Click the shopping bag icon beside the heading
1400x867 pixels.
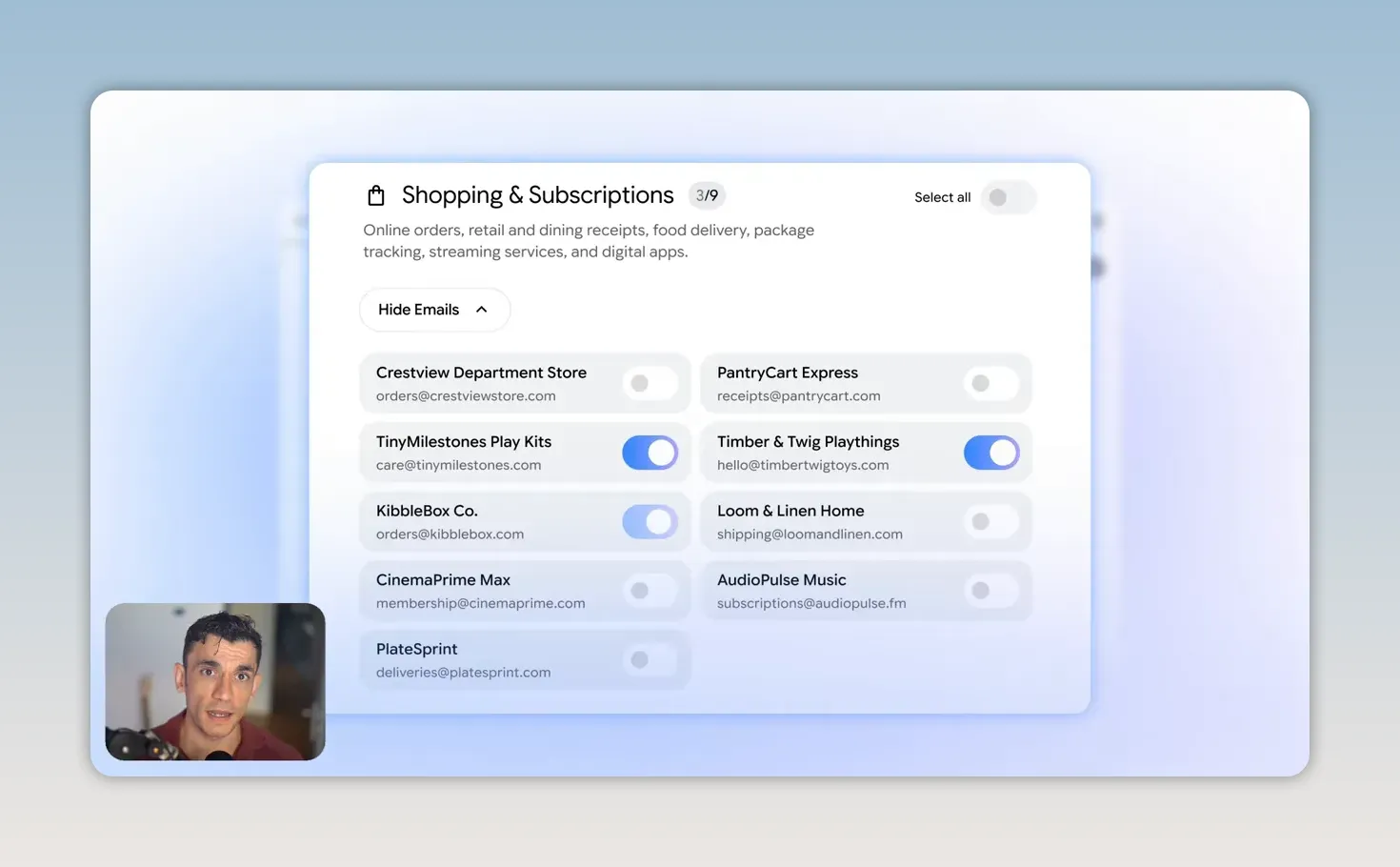pyautogui.click(x=376, y=195)
